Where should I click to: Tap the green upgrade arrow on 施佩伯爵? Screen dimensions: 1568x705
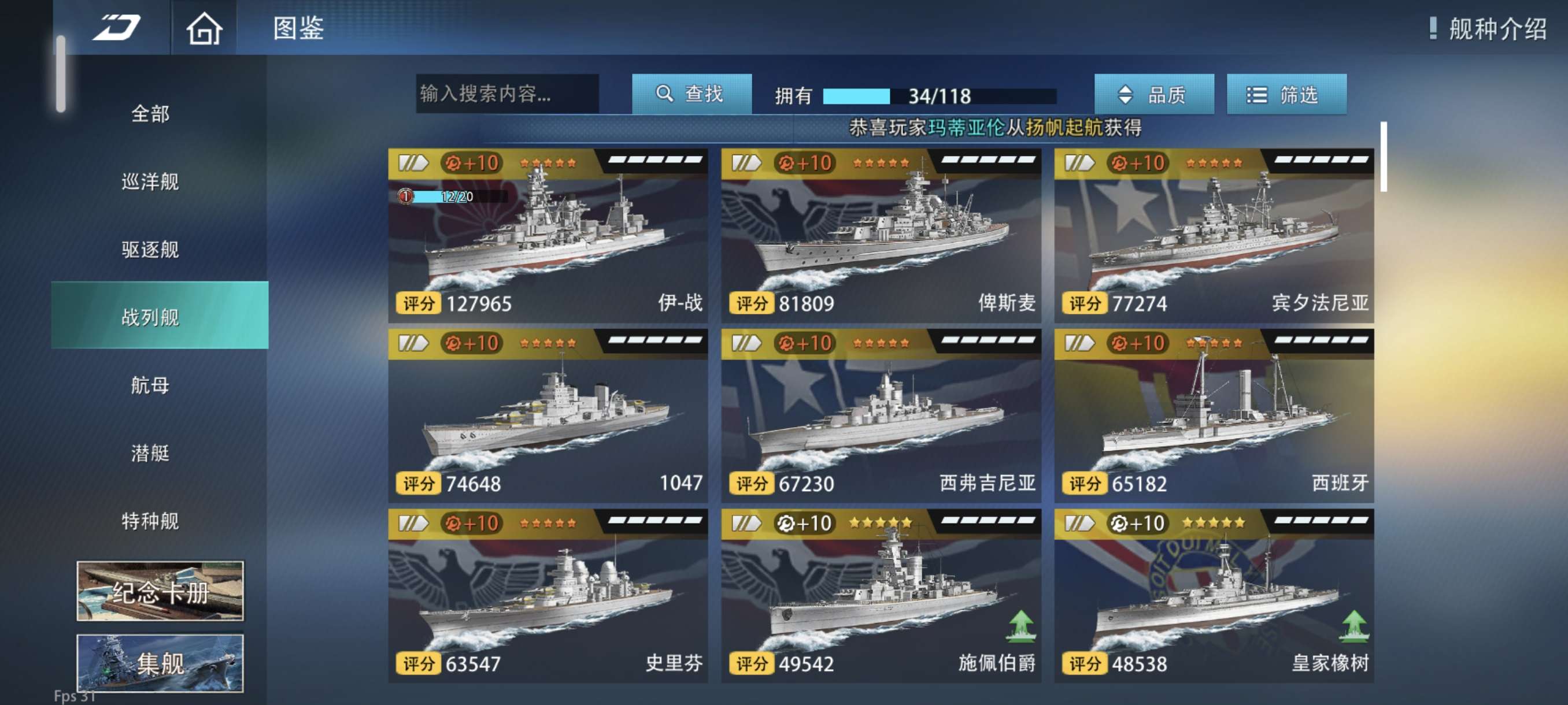[1021, 626]
